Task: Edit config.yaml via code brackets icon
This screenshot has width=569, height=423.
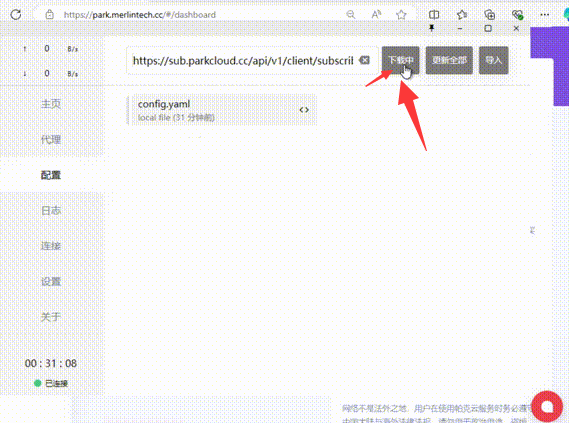Action: click(x=304, y=110)
